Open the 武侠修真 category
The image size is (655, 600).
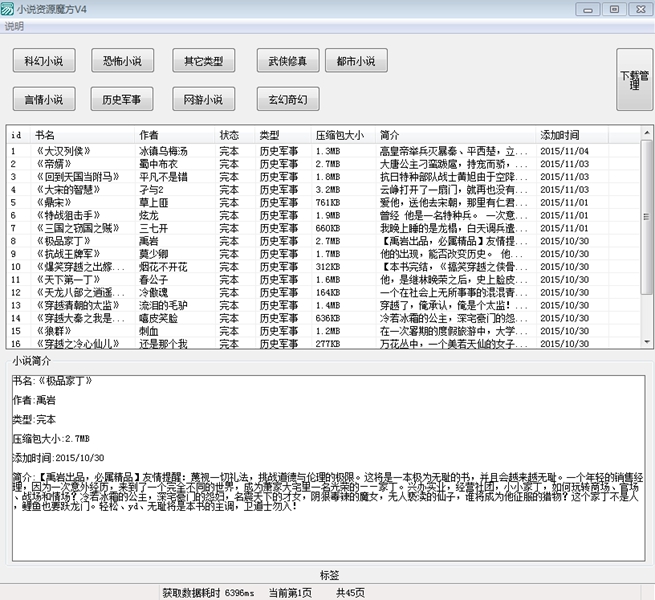coord(288,61)
